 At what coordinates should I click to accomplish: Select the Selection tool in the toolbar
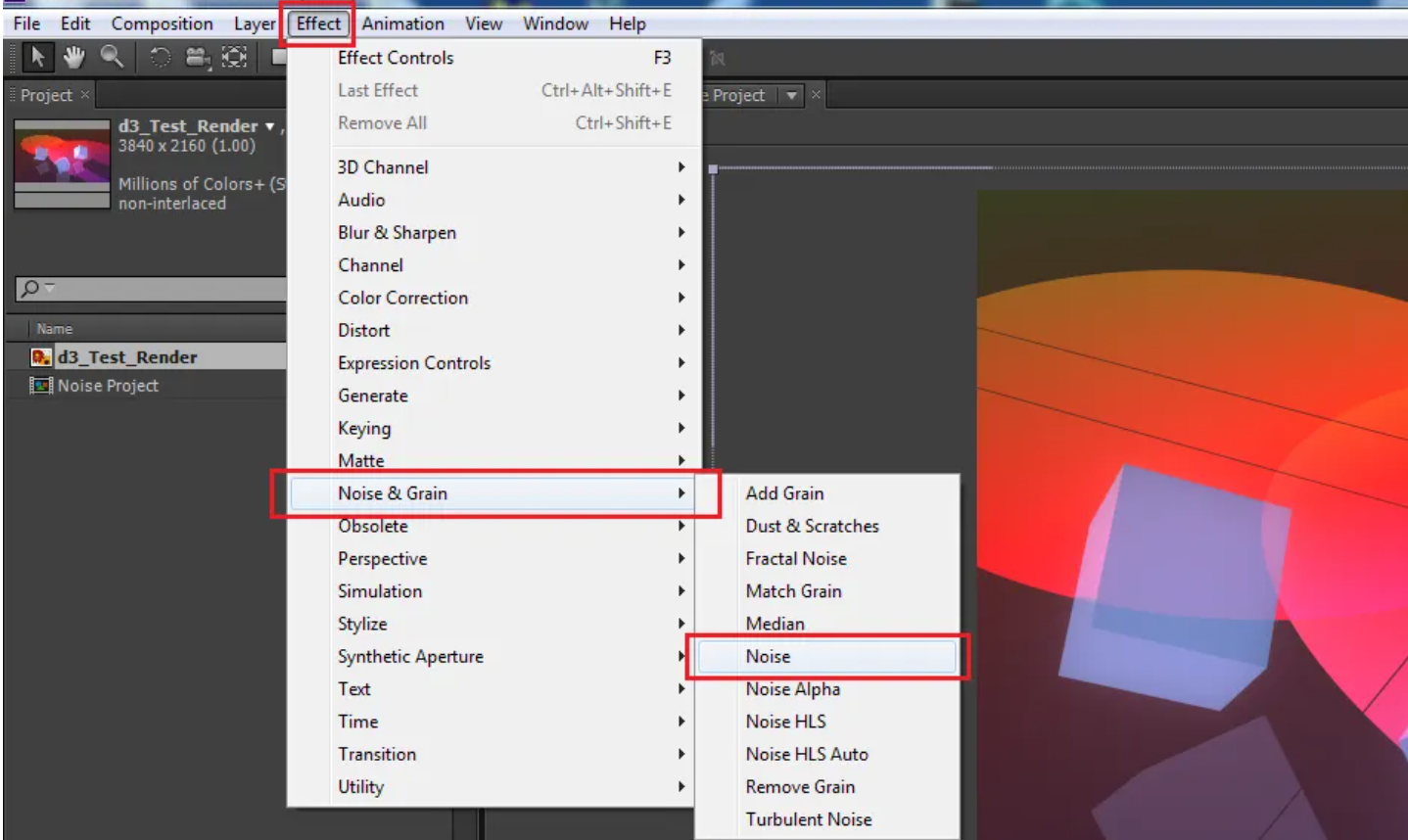coord(37,57)
